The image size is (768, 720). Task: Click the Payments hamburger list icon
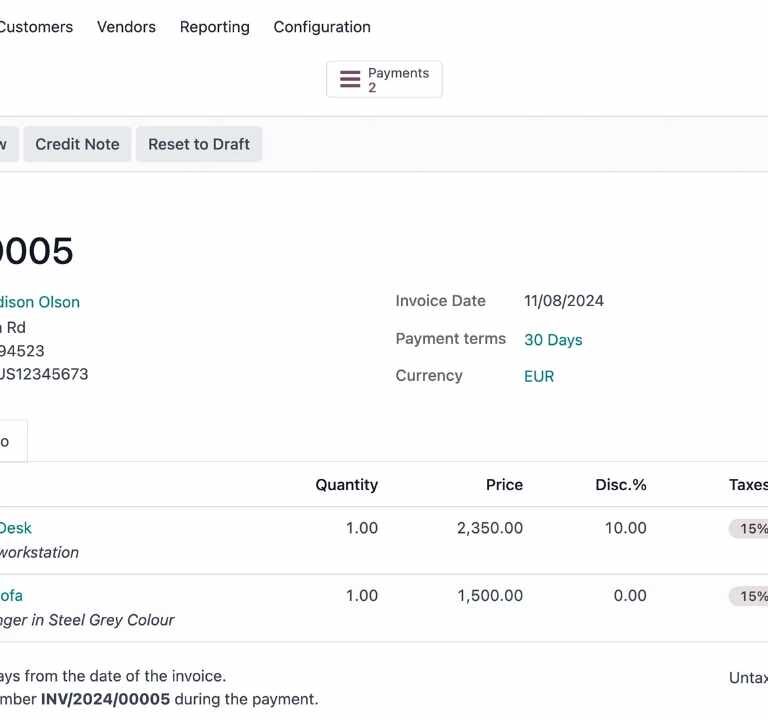coord(350,80)
